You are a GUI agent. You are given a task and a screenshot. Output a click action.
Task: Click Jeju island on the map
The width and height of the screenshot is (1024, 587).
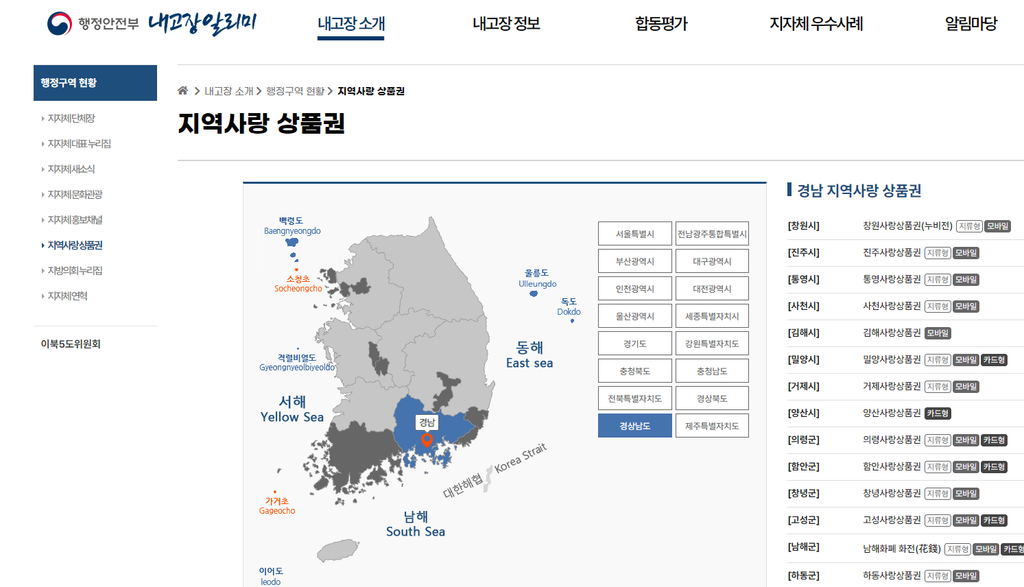(x=338, y=550)
